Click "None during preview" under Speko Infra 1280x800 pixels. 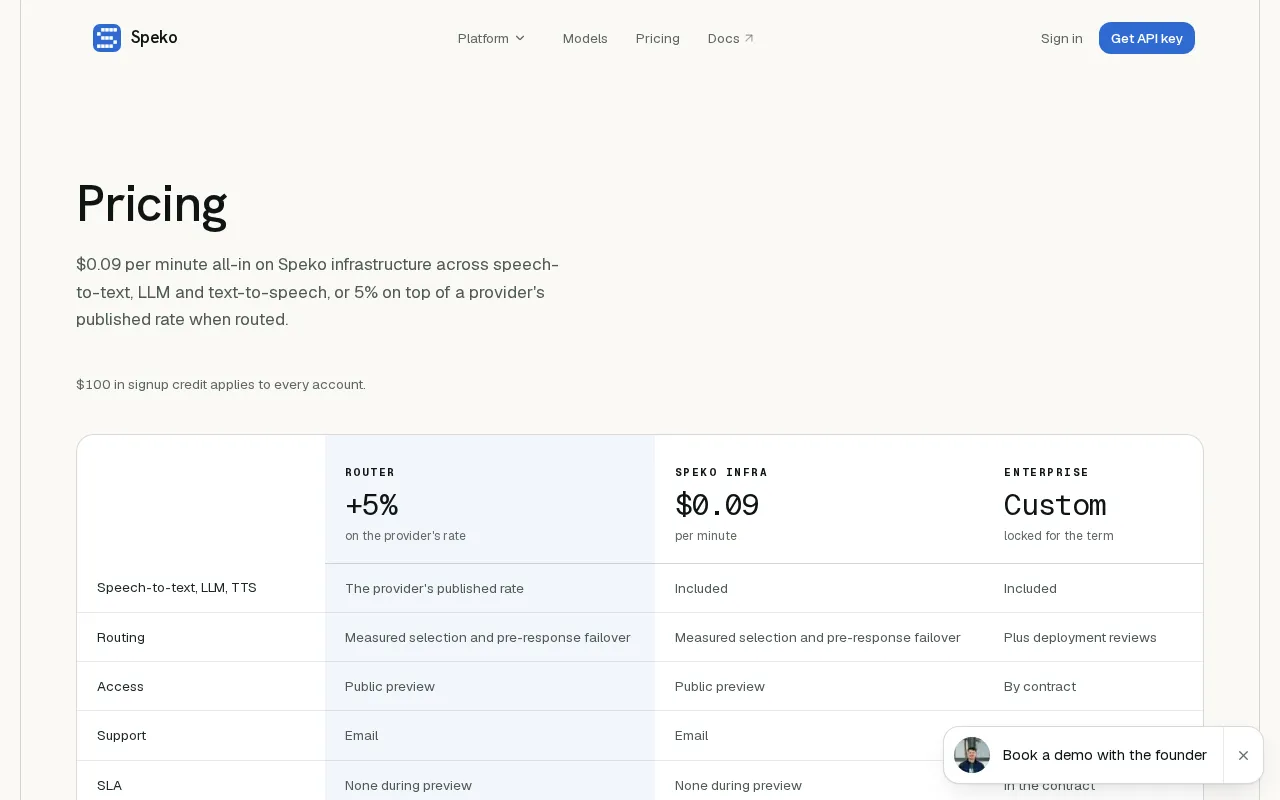pos(738,785)
